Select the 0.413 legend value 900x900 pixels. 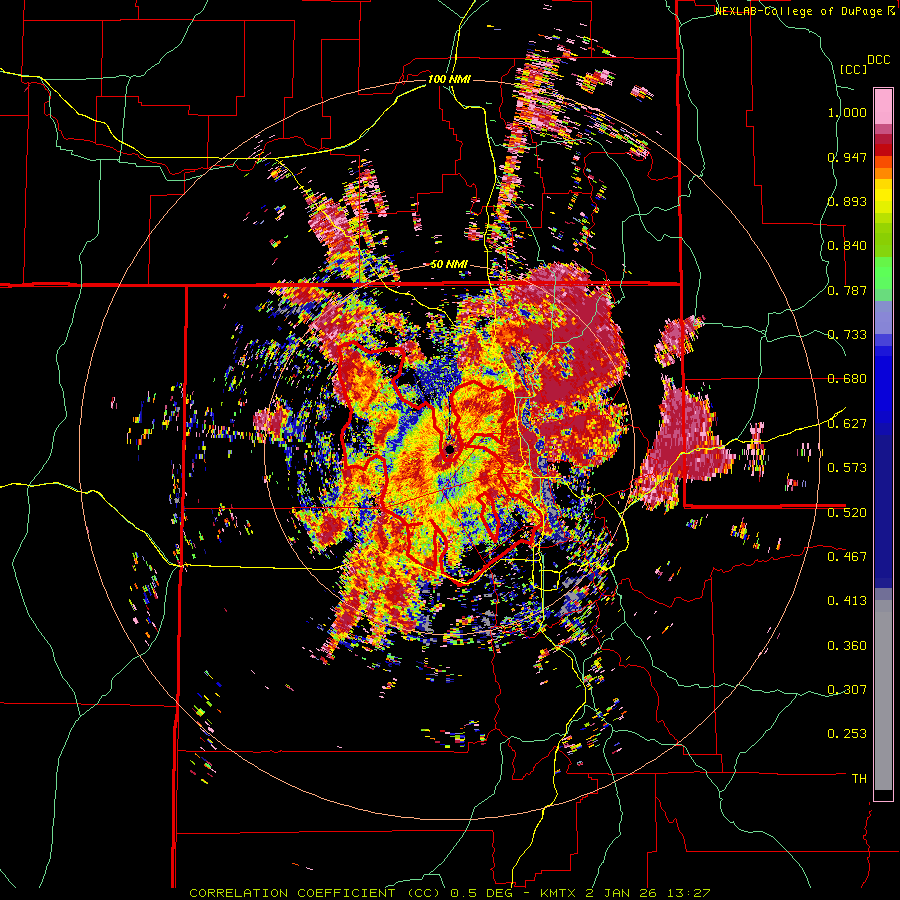[x=847, y=601]
